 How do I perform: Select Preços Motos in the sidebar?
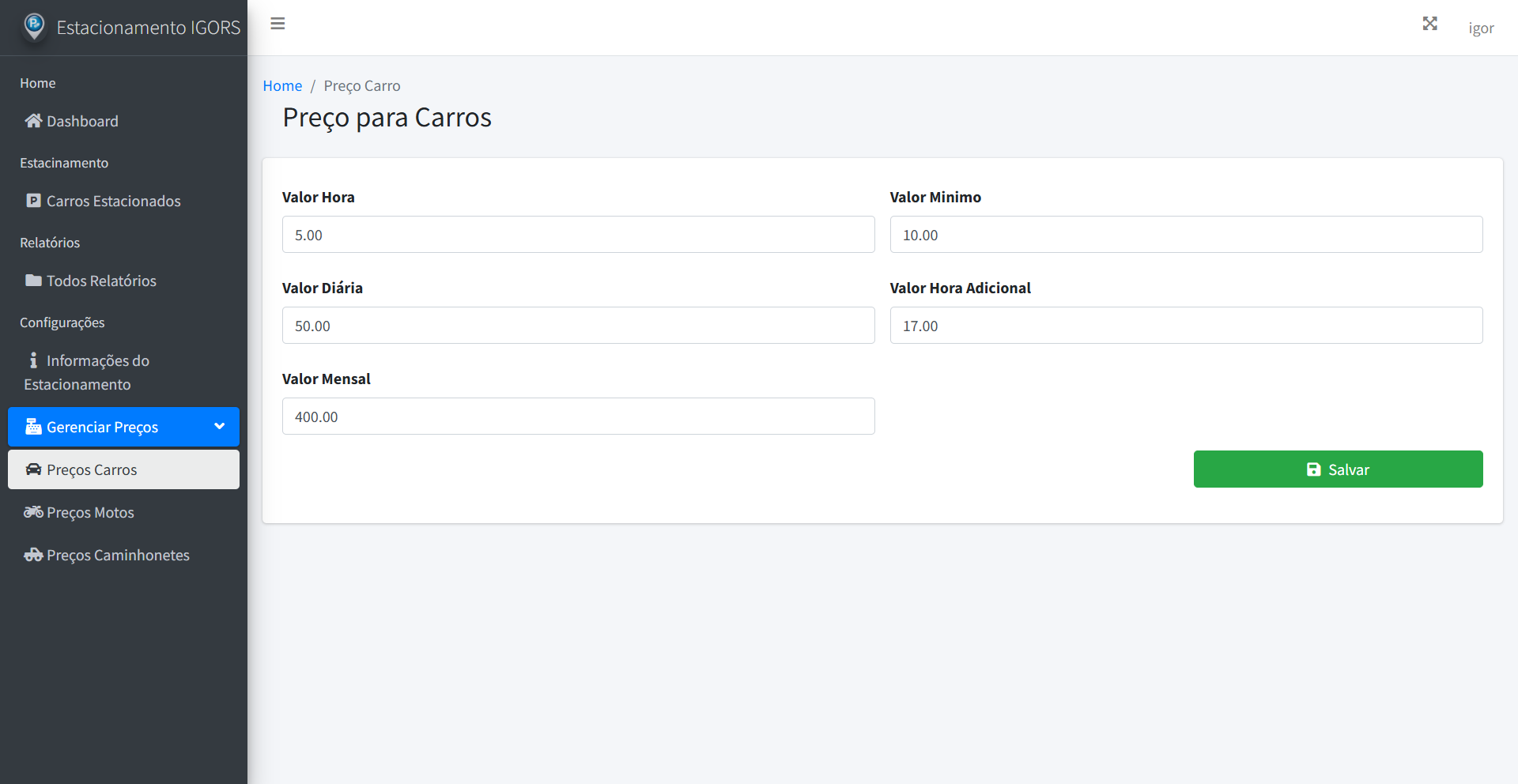click(89, 511)
